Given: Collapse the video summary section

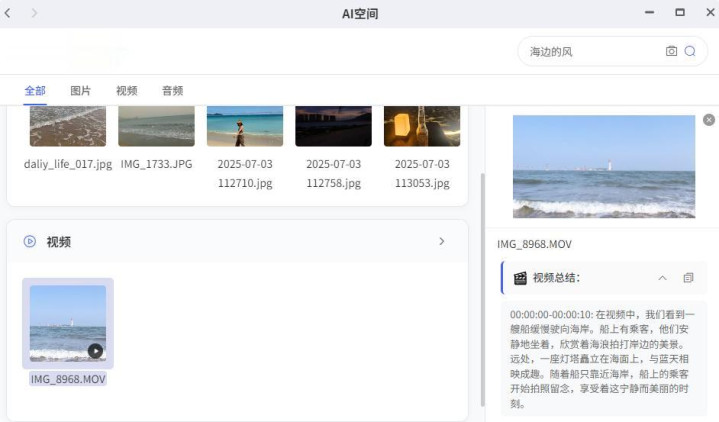Looking at the screenshot, I should (x=662, y=278).
